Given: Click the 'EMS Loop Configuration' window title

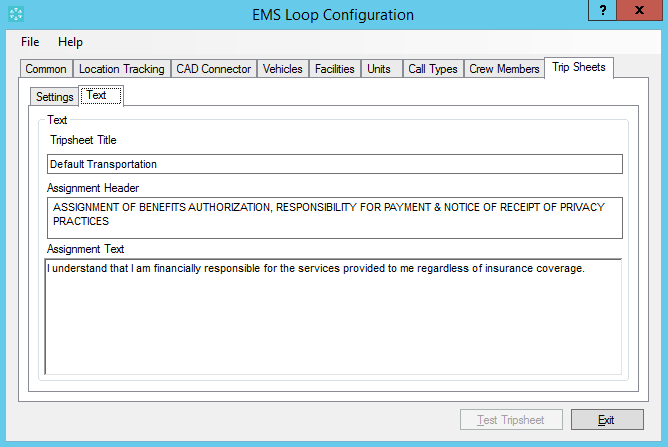Looking at the screenshot, I should tap(333, 15).
